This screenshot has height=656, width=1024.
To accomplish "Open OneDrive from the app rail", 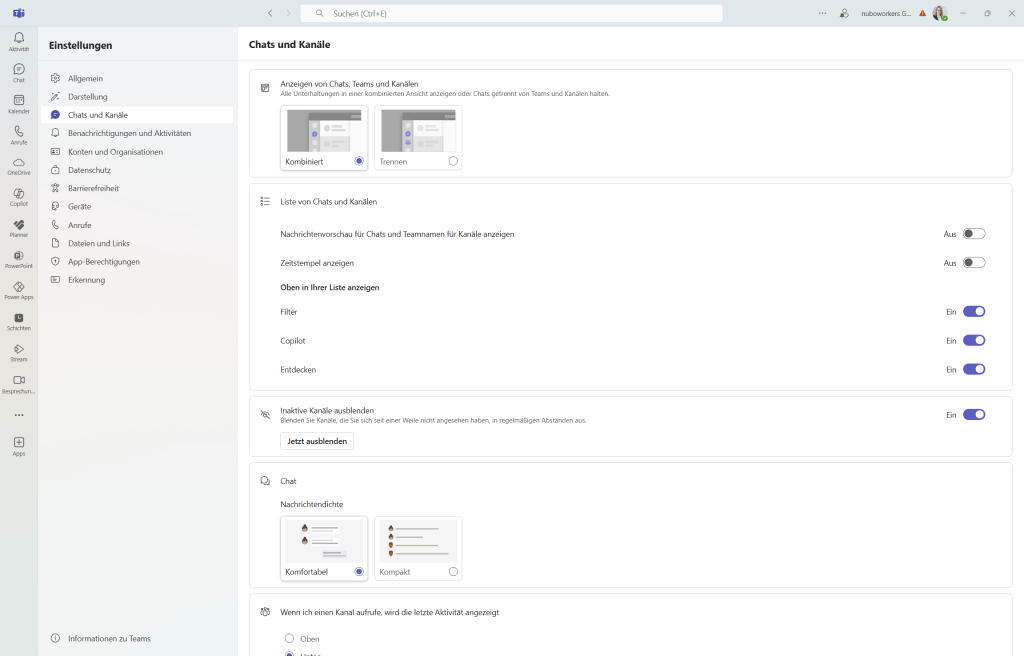I will click(x=19, y=166).
